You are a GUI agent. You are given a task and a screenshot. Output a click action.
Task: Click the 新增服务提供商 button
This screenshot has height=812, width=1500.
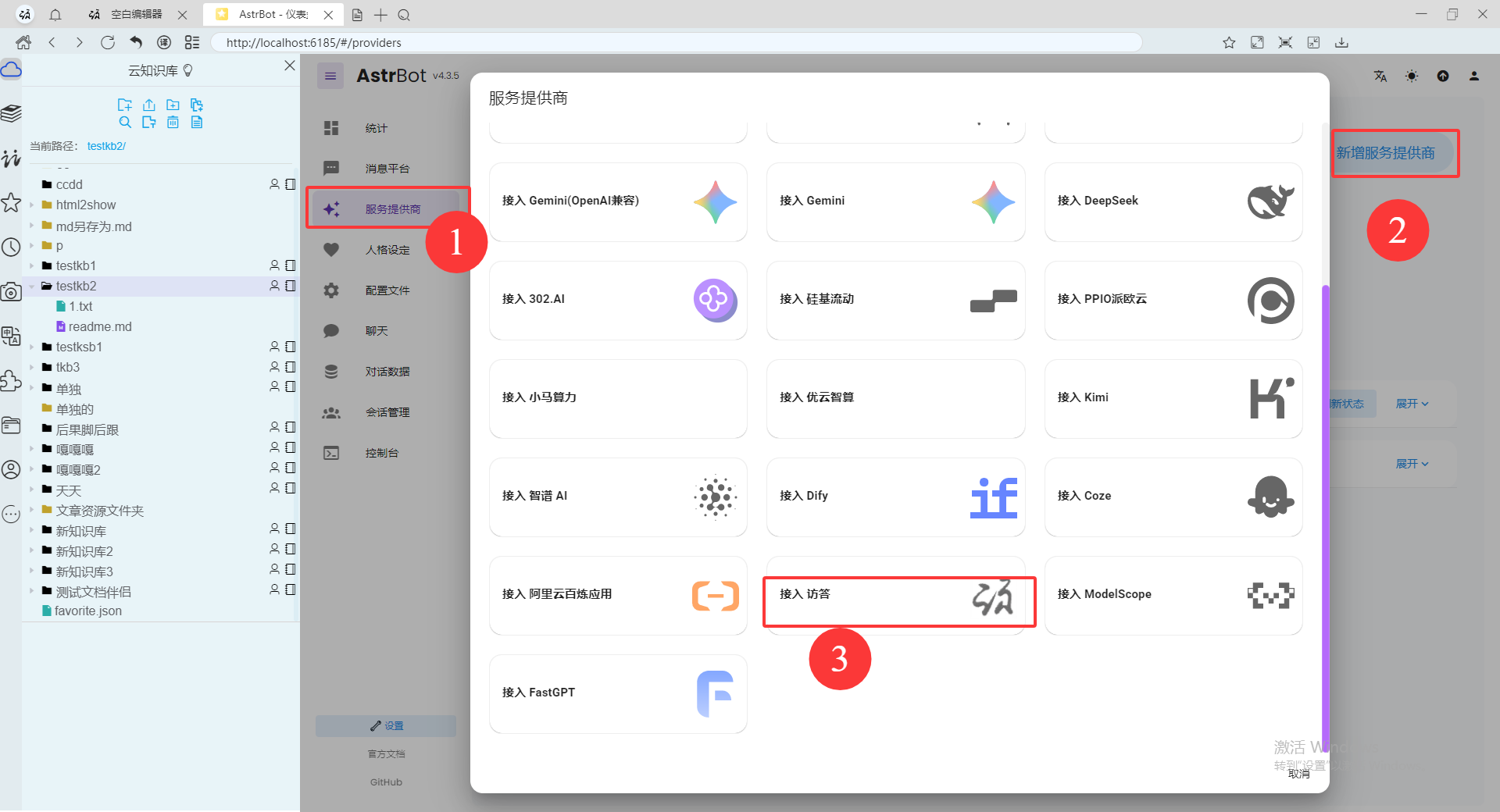point(1394,153)
